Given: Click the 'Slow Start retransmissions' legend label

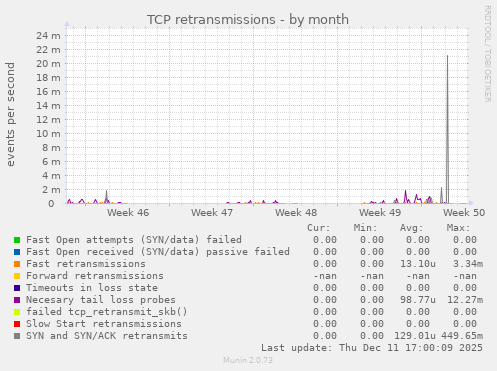Looking at the screenshot, I should click(104, 324).
